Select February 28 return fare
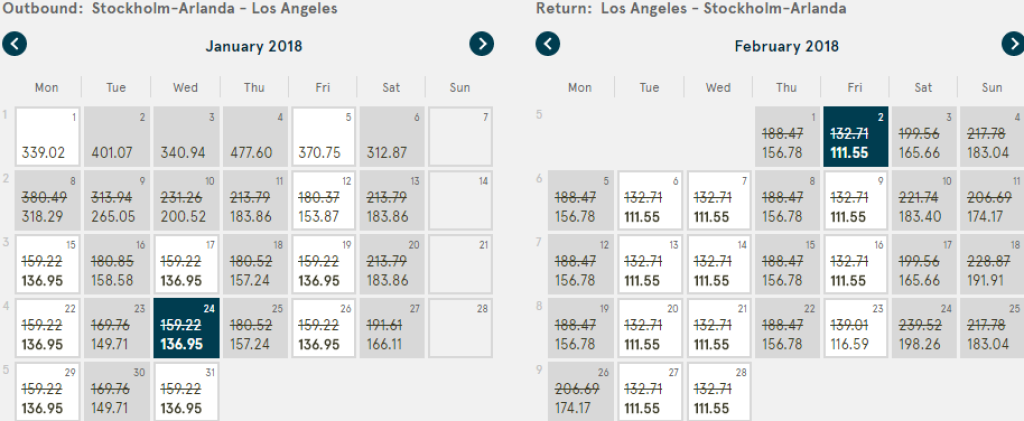This screenshot has height=421, width=1024. [x=718, y=392]
